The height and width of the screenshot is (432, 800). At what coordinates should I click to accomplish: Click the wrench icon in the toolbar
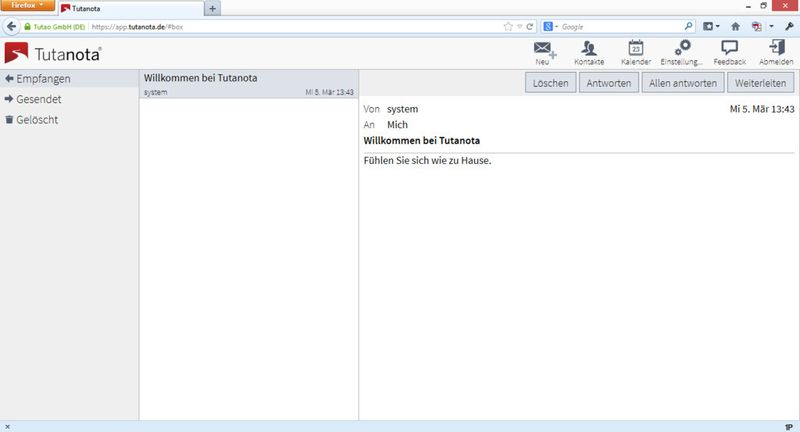coord(789,27)
